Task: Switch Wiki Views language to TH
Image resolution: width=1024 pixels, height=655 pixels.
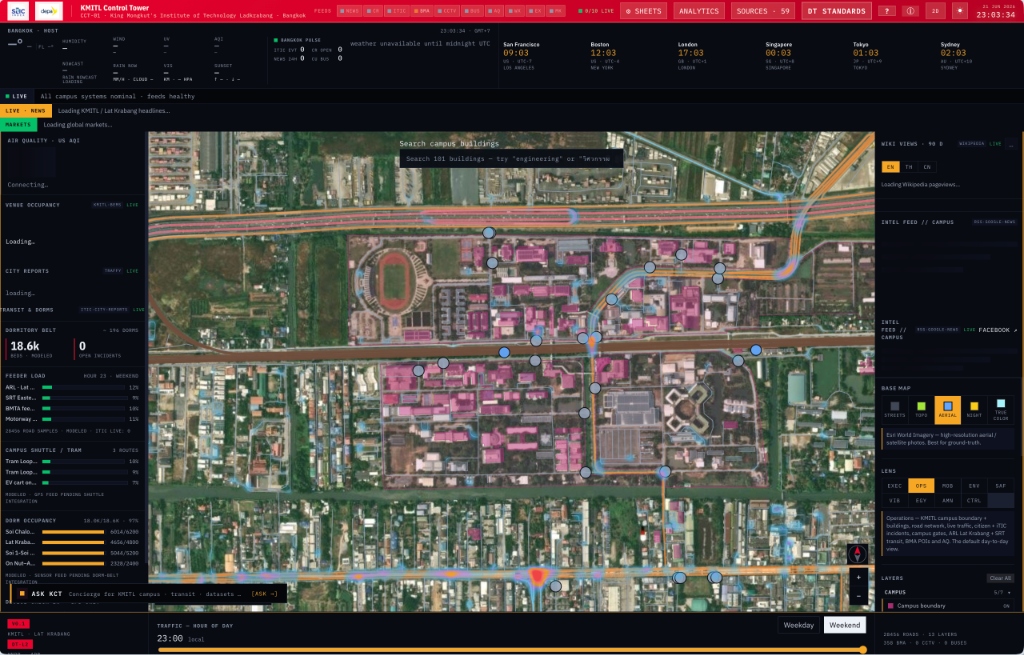Action: pos(908,167)
